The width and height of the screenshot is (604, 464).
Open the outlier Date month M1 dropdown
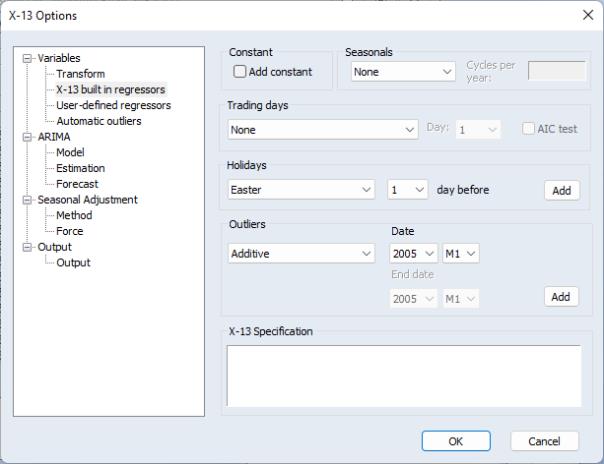tap(461, 253)
